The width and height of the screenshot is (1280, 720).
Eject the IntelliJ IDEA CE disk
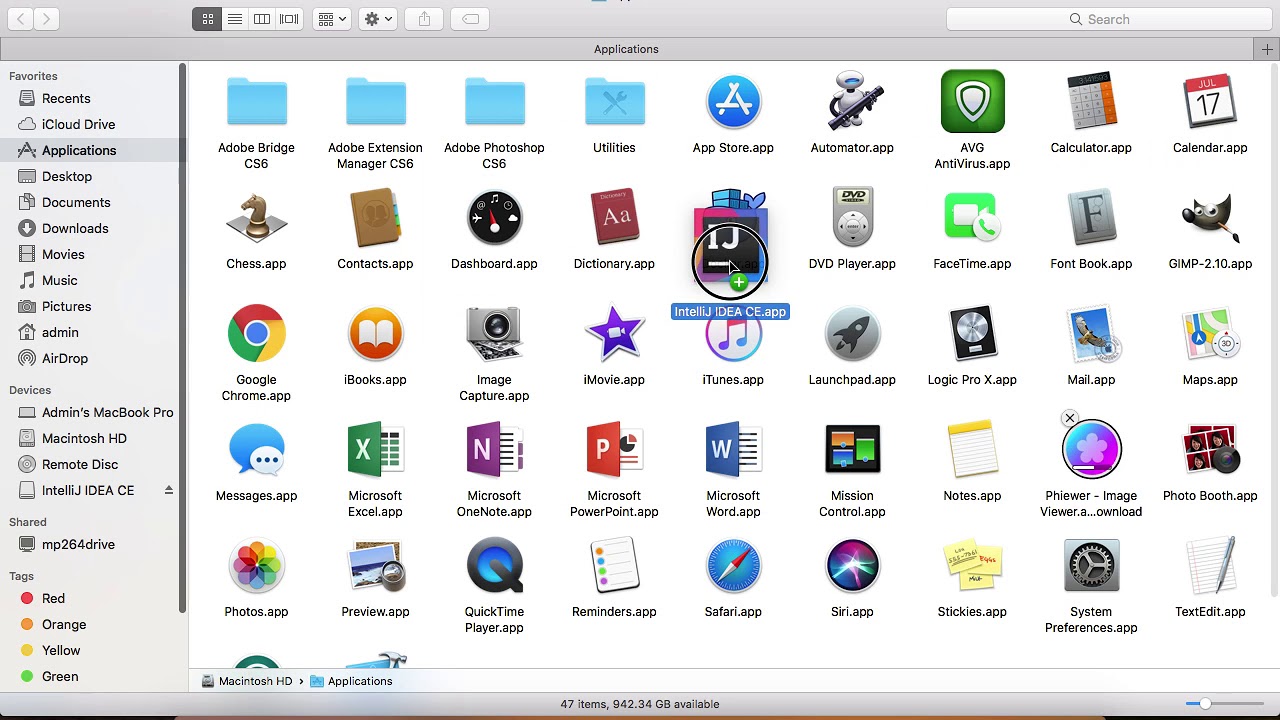click(168, 490)
